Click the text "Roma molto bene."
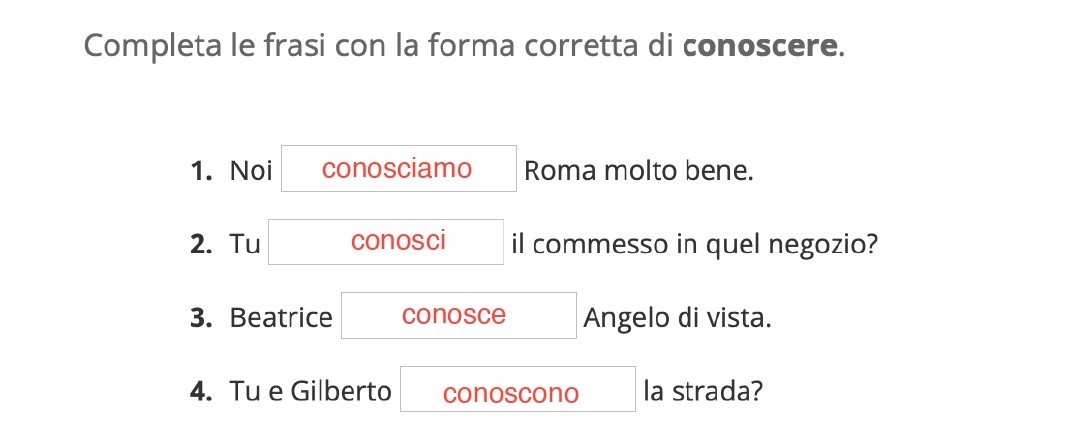Screen dimensions: 1077x432 coord(637,171)
